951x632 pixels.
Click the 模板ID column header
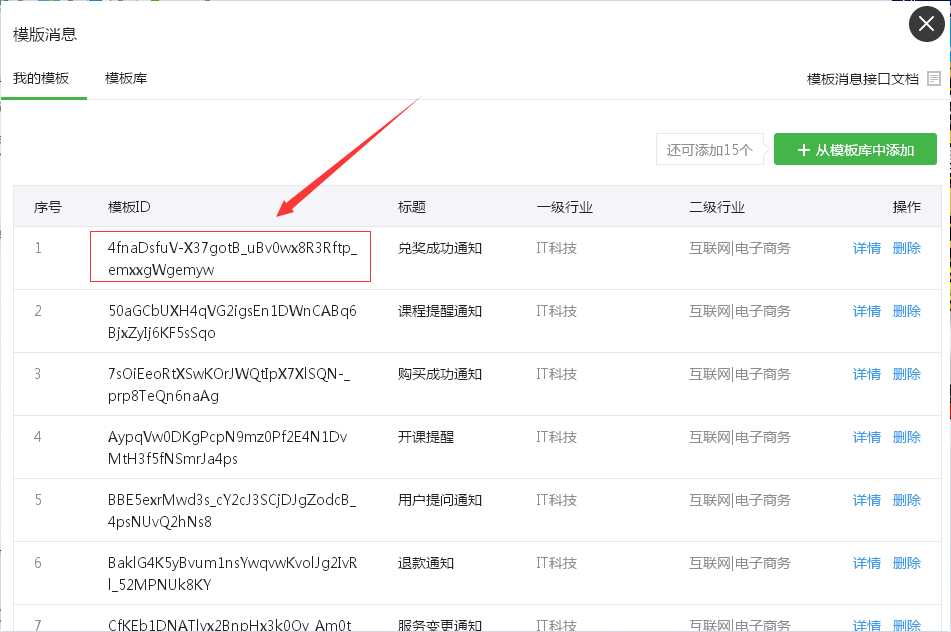(129, 207)
